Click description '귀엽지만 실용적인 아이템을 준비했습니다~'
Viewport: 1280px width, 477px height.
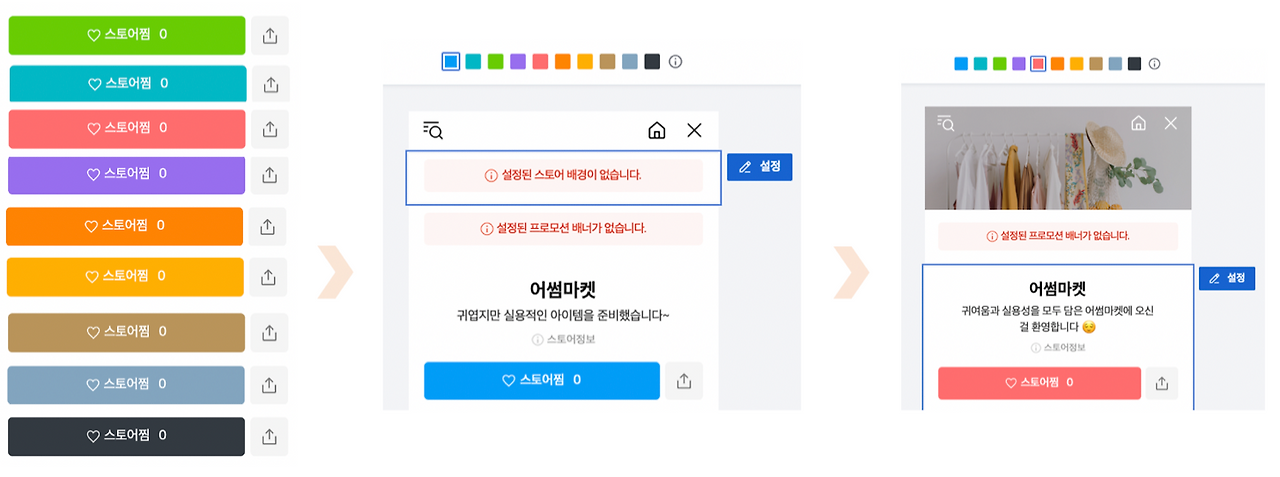[x=563, y=316]
